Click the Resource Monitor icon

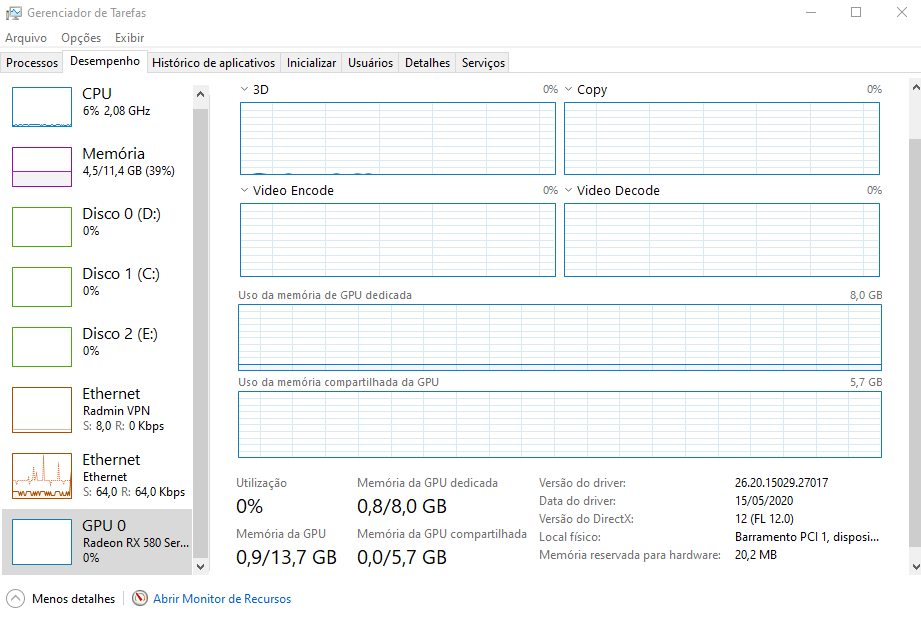[140, 599]
